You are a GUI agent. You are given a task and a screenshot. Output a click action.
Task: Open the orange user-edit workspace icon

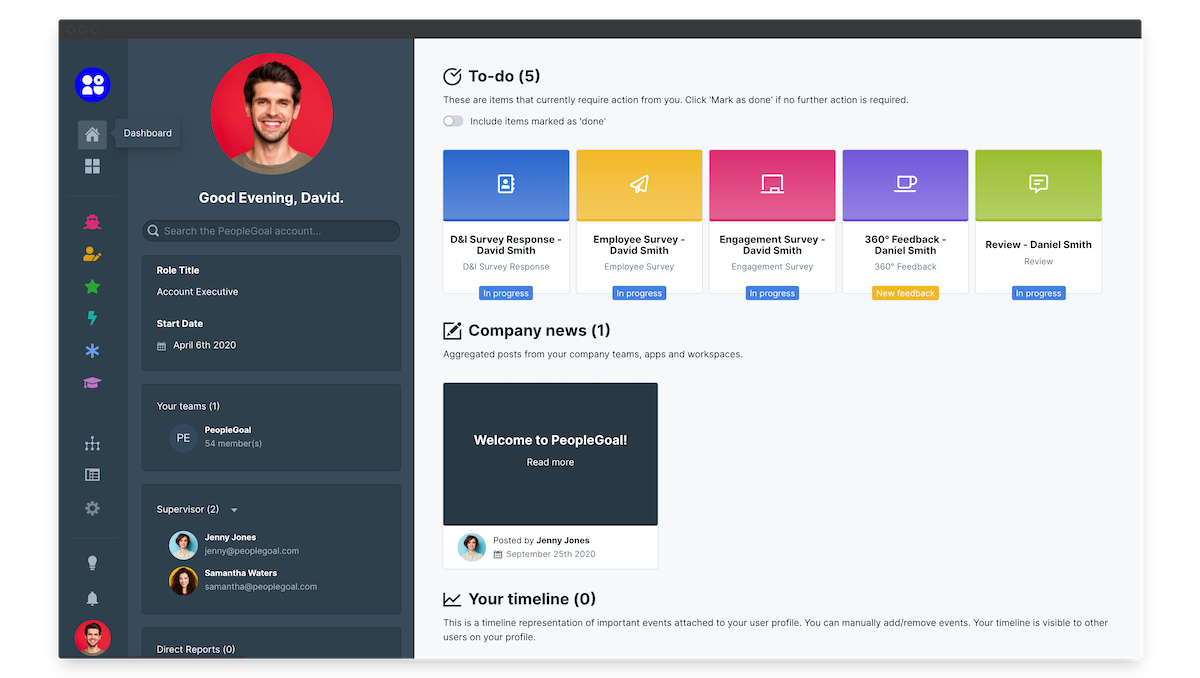(x=92, y=254)
